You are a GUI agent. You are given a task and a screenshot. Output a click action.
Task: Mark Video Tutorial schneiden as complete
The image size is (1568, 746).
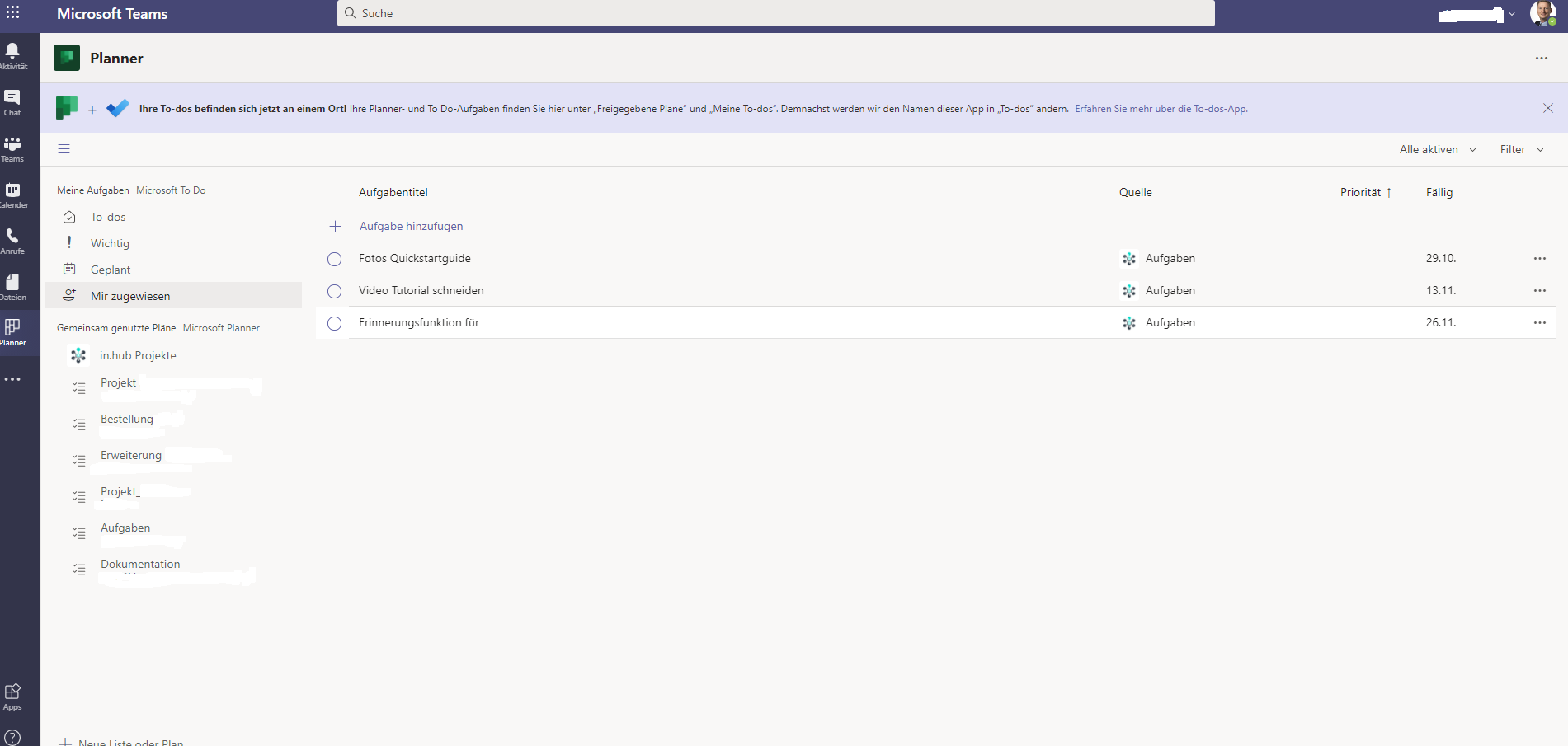point(334,291)
